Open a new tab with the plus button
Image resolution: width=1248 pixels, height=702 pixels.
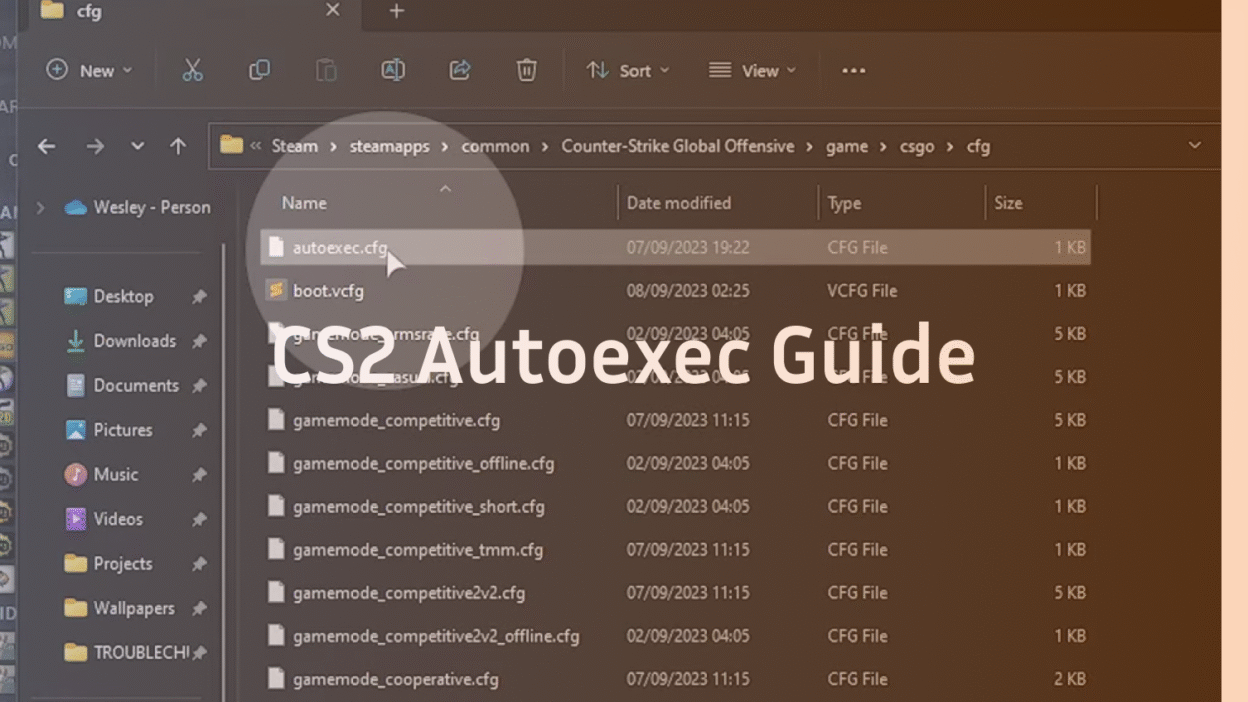396,12
